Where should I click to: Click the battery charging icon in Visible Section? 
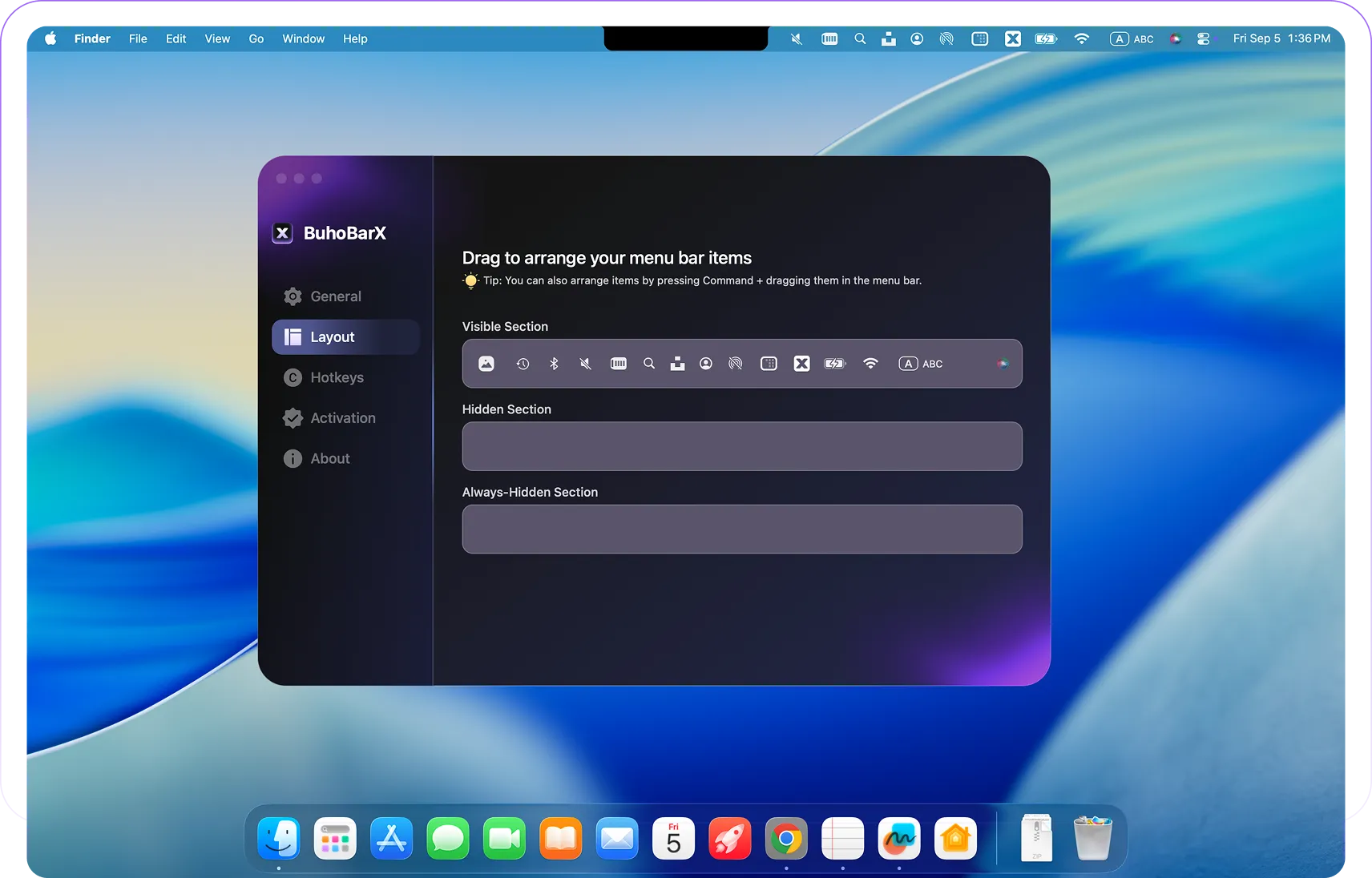coord(833,364)
